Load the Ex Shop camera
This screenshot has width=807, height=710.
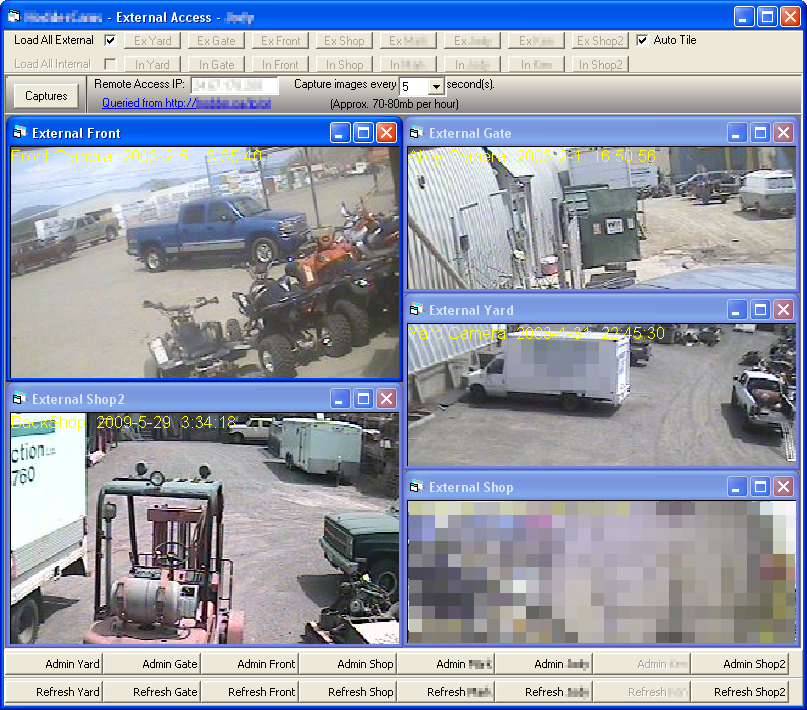pos(344,41)
